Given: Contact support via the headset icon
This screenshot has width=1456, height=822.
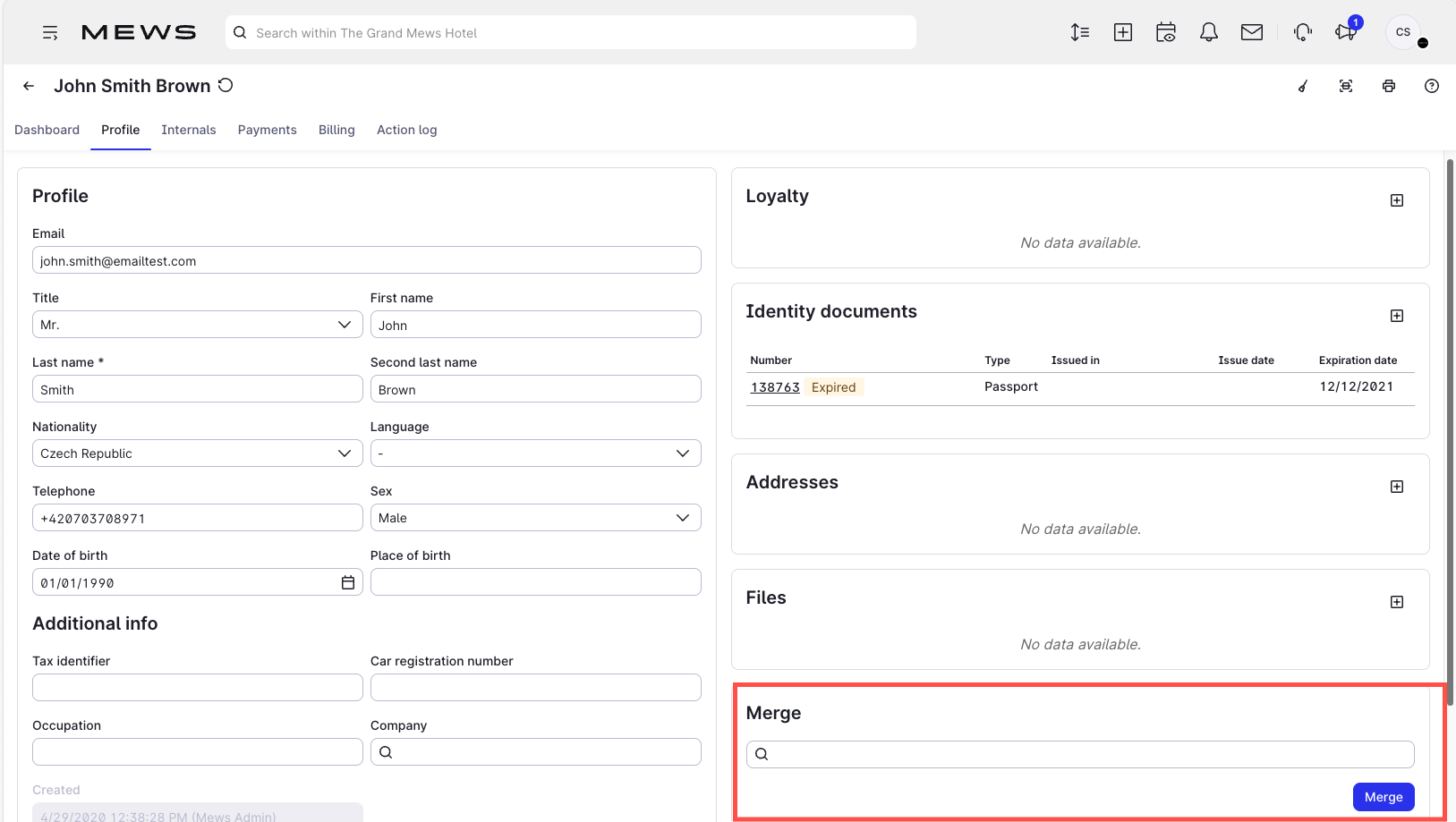Looking at the screenshot, I should point(1302,31).
